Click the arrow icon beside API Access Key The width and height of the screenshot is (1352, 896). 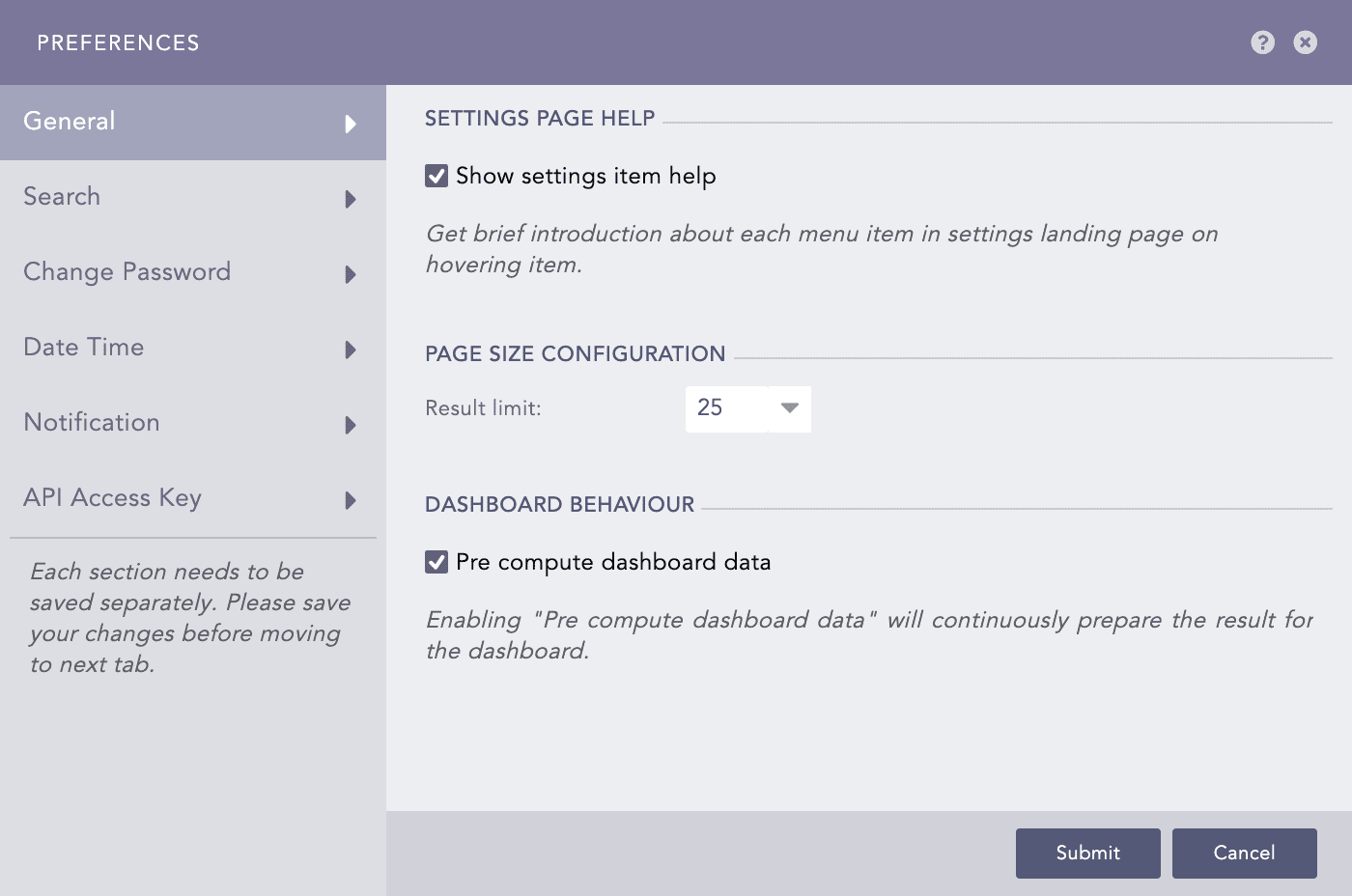pos(351,500)
